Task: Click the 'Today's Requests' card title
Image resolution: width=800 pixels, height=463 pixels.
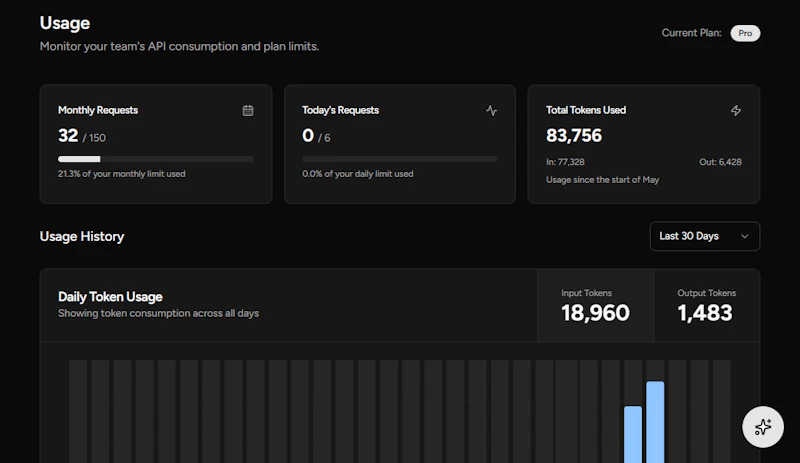Action: [340, 110]
